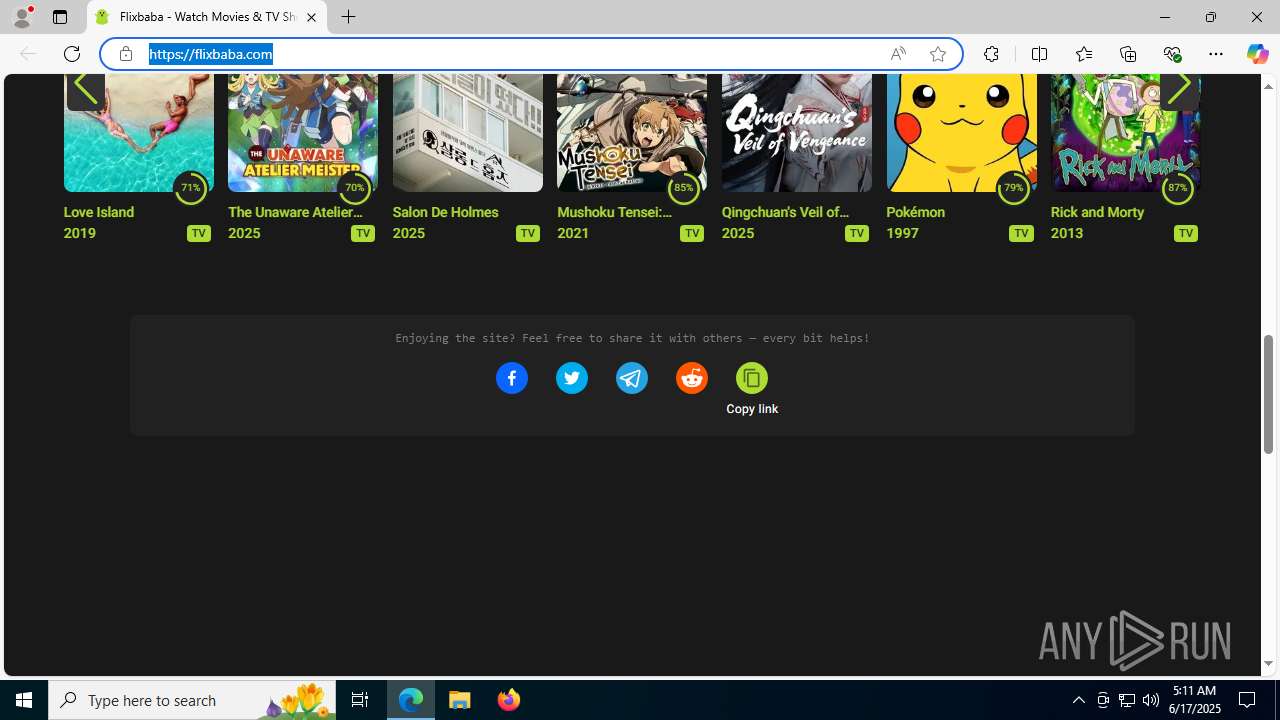The image size is (1280, 720).
Task: Open the Windows Start menu
Action: coord(24,700)
